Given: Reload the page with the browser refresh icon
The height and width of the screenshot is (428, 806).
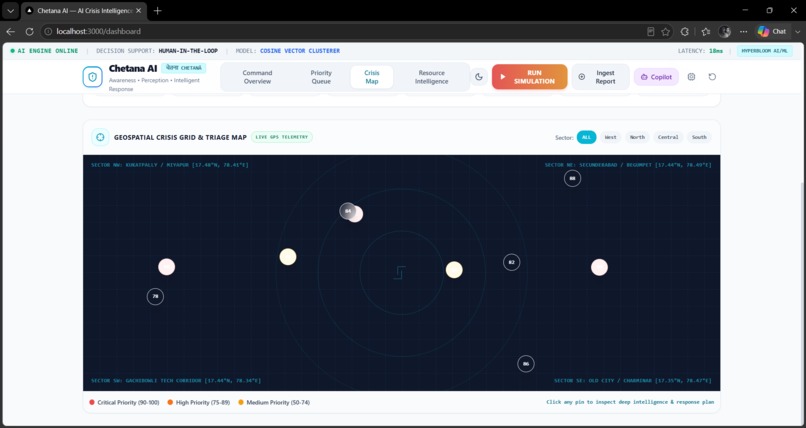Looking at the screenshot, I should [29, 31].
